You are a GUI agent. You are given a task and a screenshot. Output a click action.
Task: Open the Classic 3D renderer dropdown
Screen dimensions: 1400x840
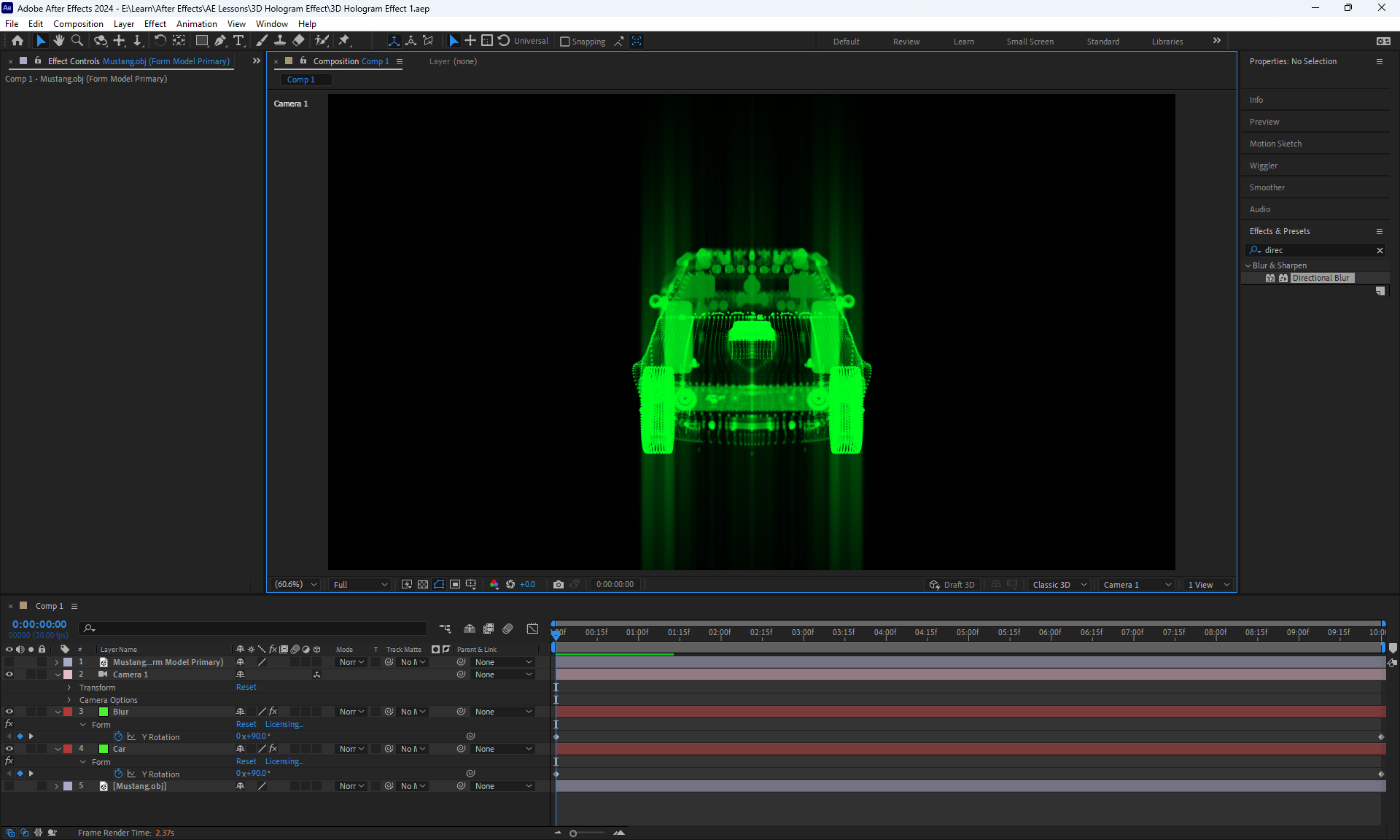[x=1059, y=584]
